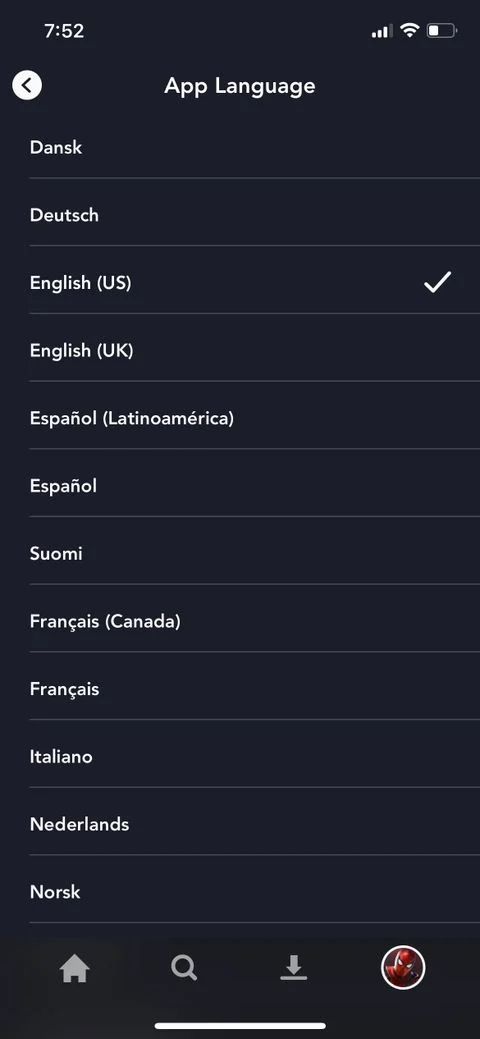The image size is (480, 1039).
Task: Go back using the arrow icon
Action: click(x=27, y=85)
